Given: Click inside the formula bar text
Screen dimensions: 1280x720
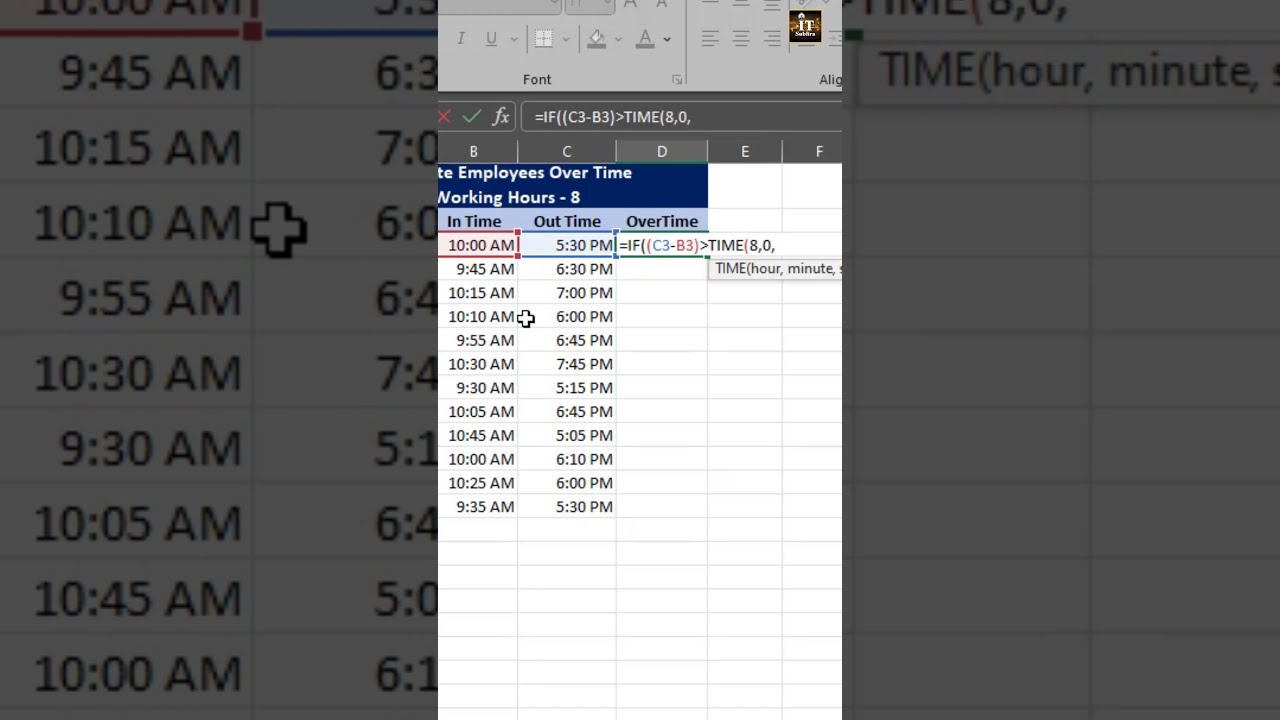Looking at the screenshot, I should [x=612, y=117].
